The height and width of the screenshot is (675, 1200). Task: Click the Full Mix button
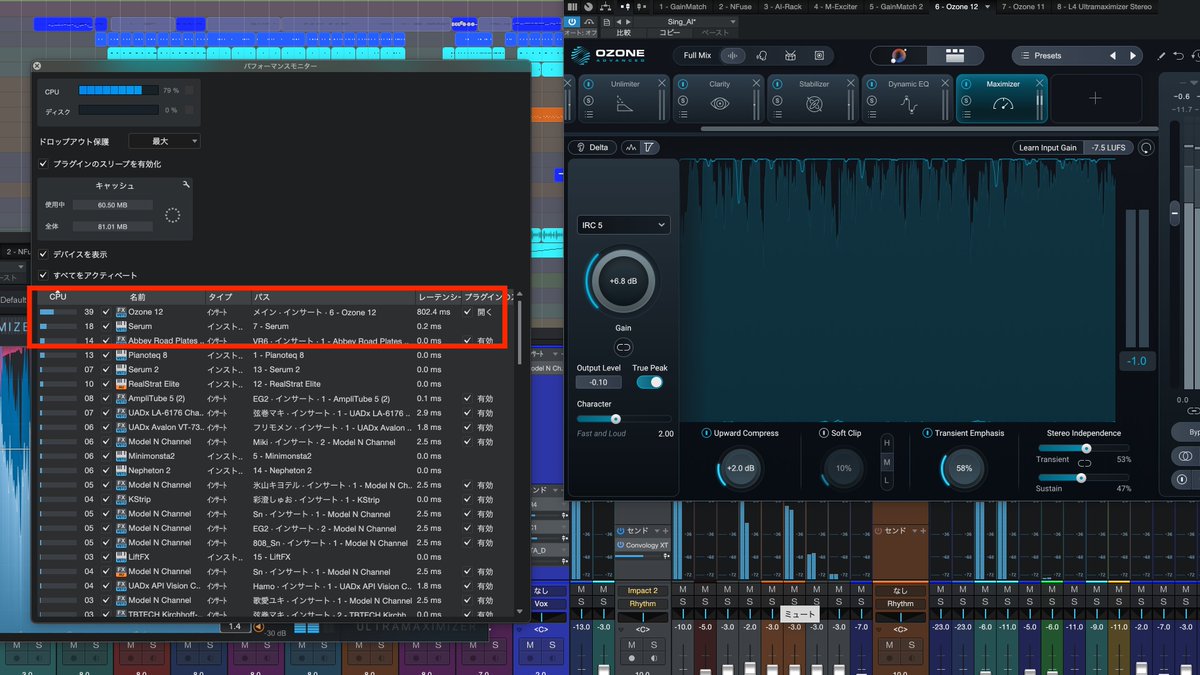[x=697, y=56]
